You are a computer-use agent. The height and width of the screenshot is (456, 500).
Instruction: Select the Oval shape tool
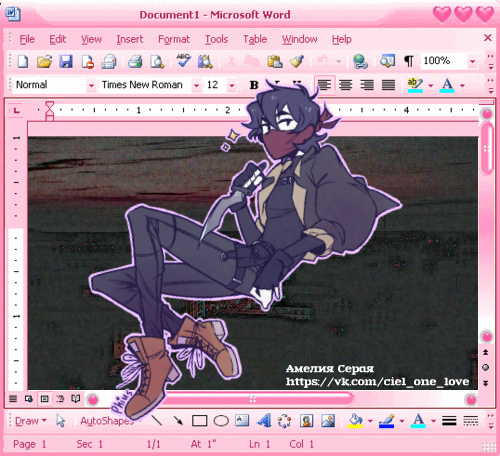coord(221,421)
